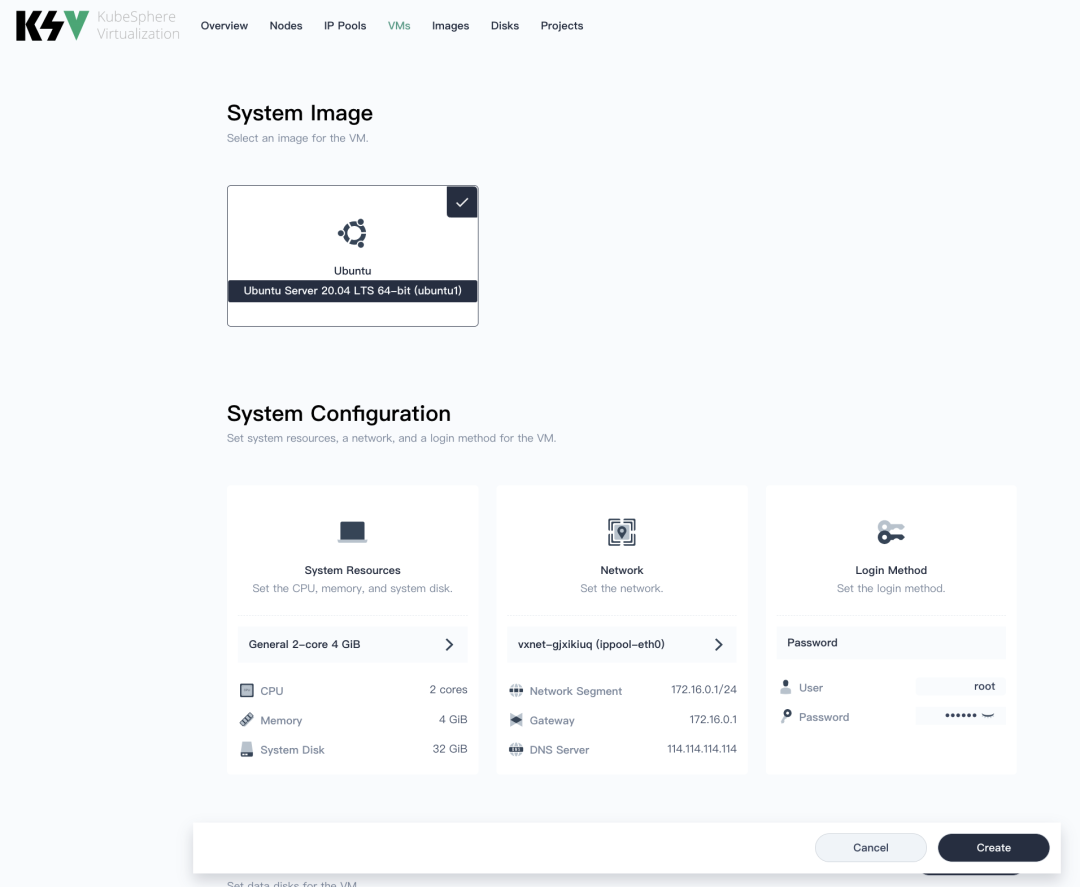The image size is (1080, 887).
Task: Click the 2 cores CPU value
Action: (448, 689)
